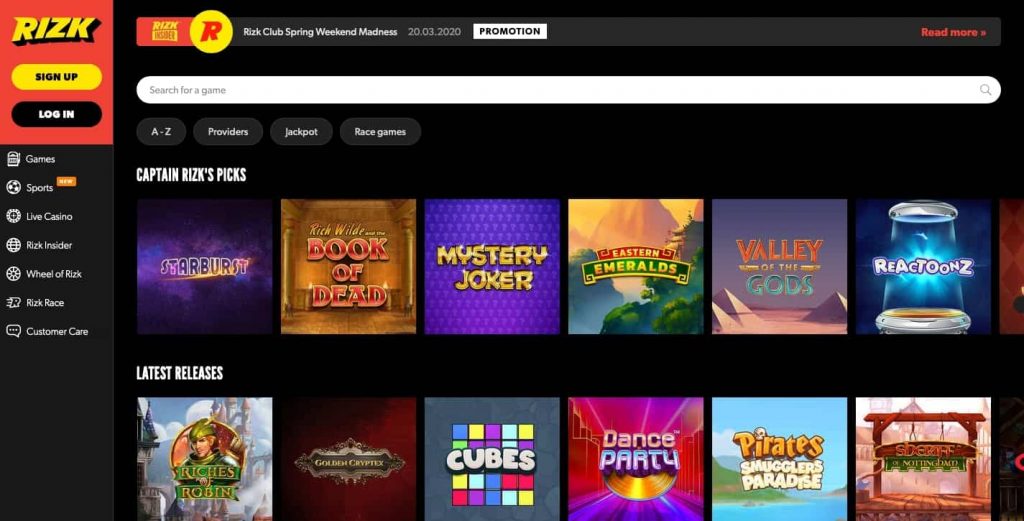Open Riches of Robin game tile
The image size is (1024, 521).
204,459
